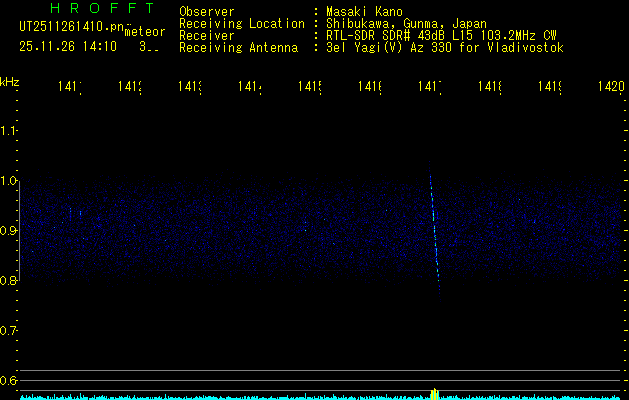Image resolution: width=629 pixels, height=400 pixels.
Task: Click the 0.7 kHz frequency tick label
Action: [x=9, y=331]
